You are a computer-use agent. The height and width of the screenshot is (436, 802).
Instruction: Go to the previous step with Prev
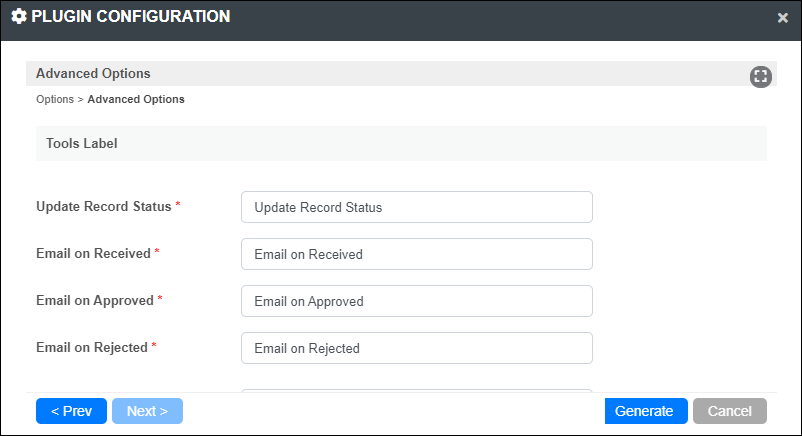click(x=72, y=411)
